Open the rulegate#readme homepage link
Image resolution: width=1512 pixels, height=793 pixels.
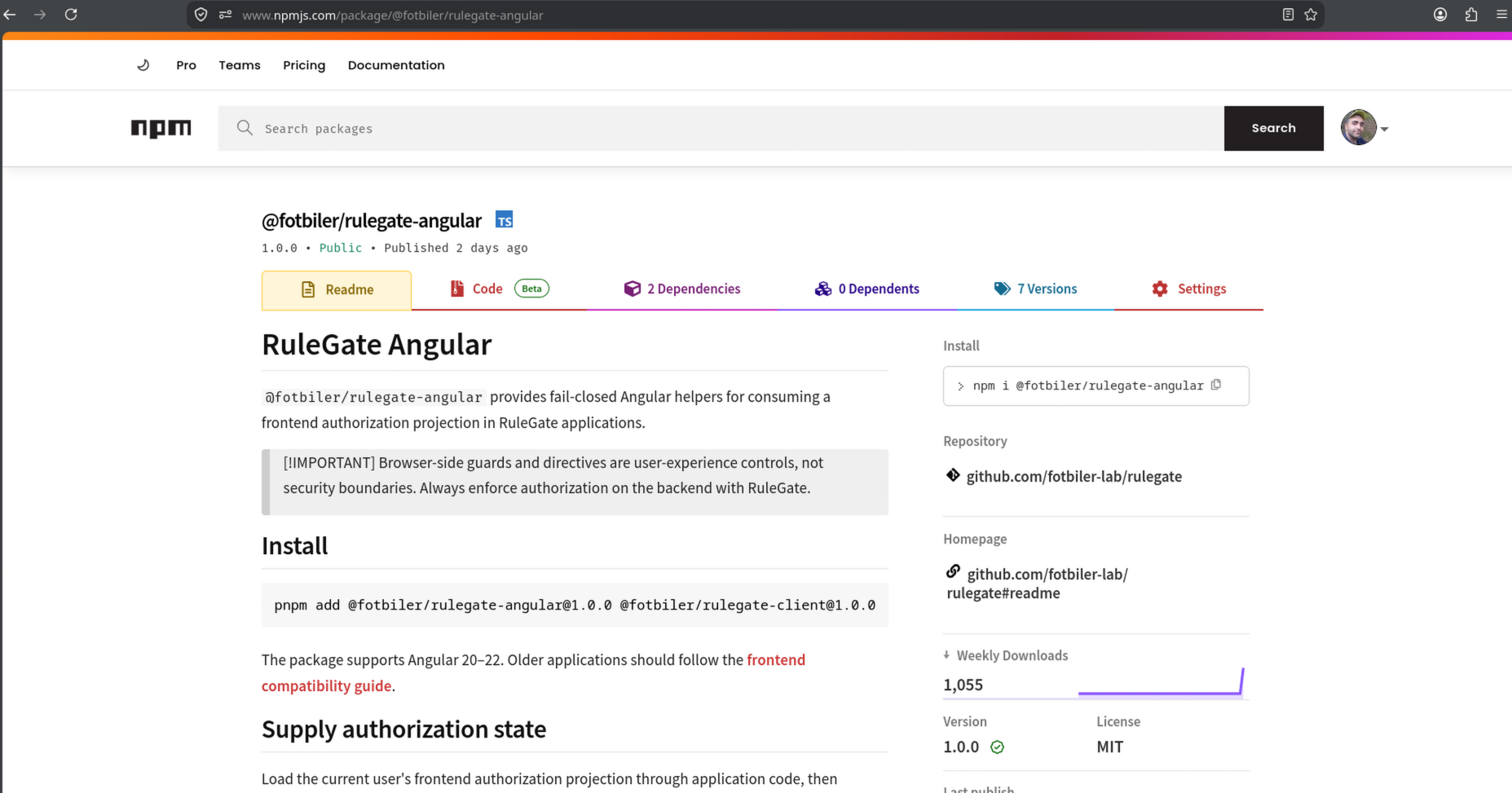(1038, 584)
